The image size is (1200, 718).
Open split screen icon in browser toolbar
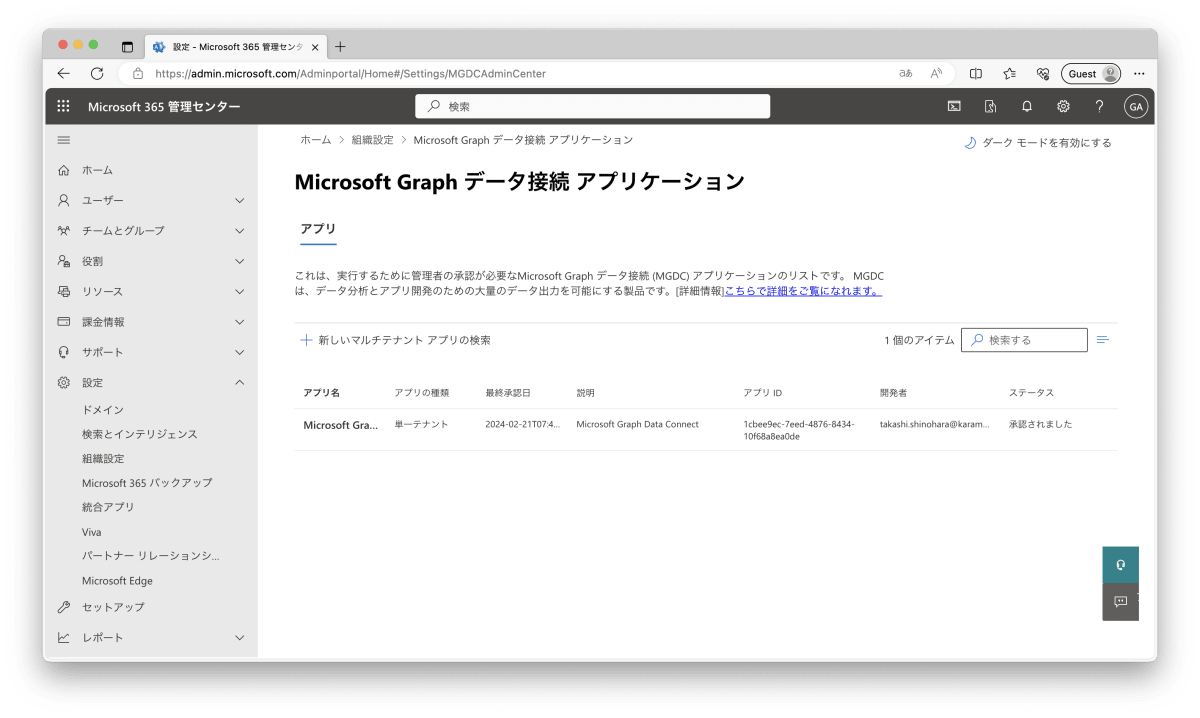[976, 73]
